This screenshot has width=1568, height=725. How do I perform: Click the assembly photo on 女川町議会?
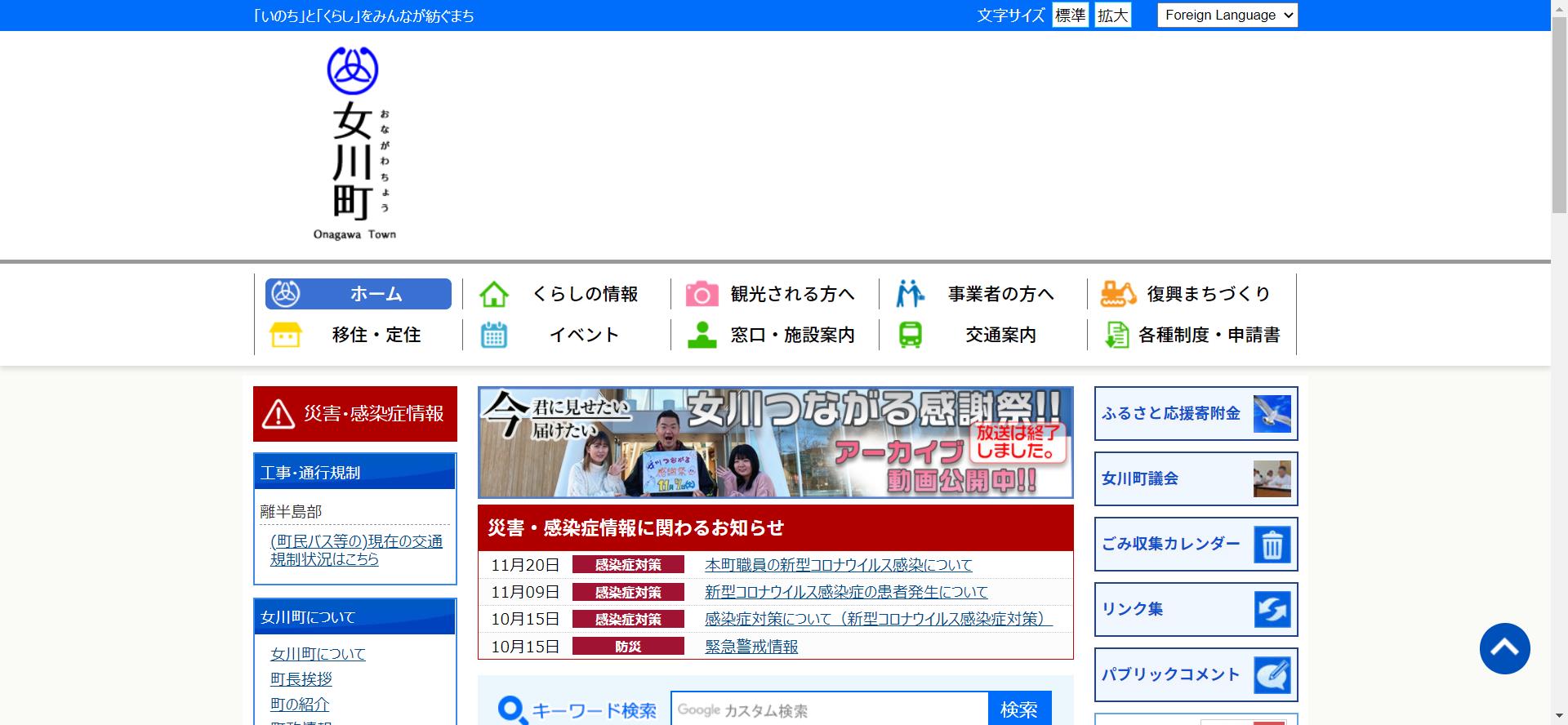tap(1272, 479)
